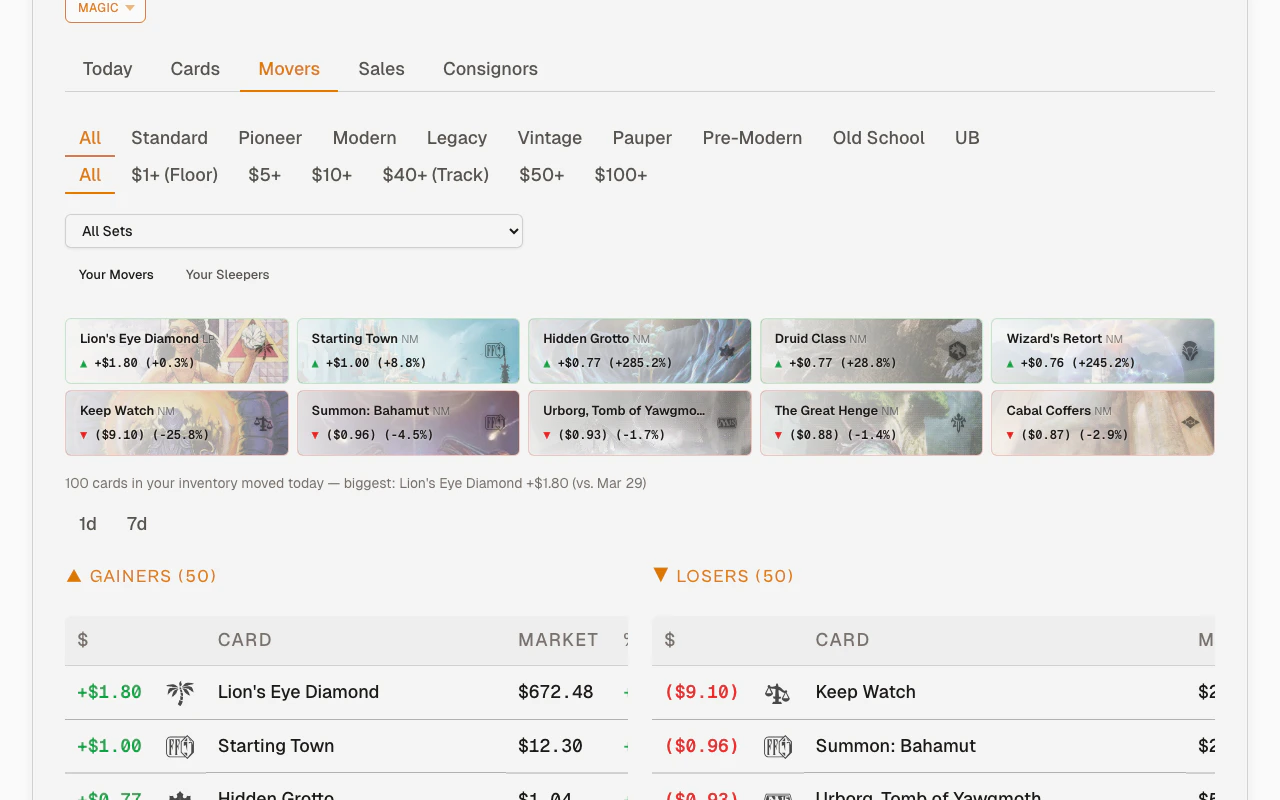Switch to the 1d time range
Screen dimensions: 1280x800
[x=88, y=524]
